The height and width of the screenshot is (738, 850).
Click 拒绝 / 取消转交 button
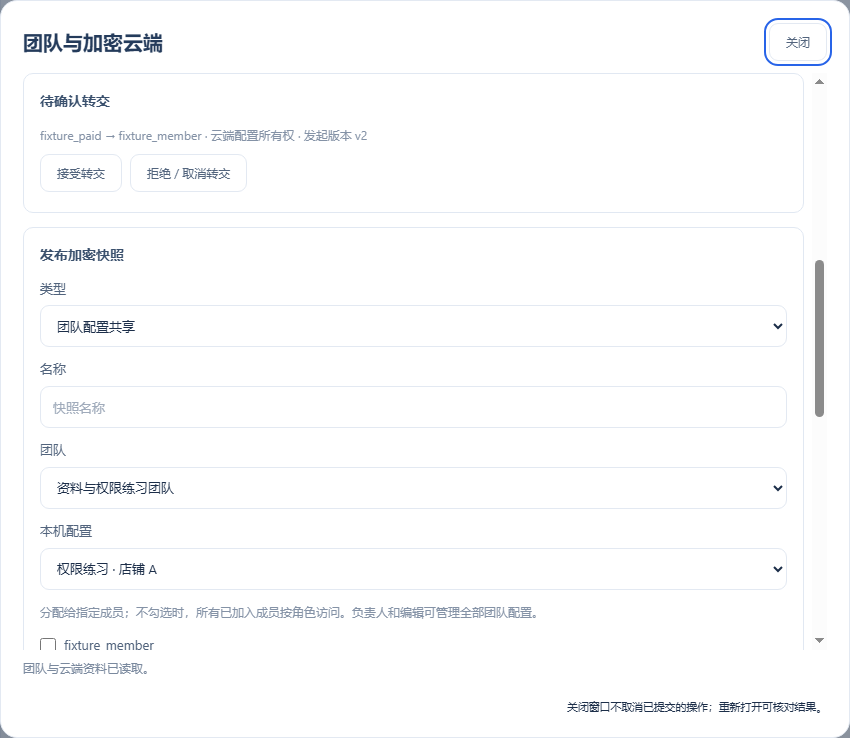point(188,174)
